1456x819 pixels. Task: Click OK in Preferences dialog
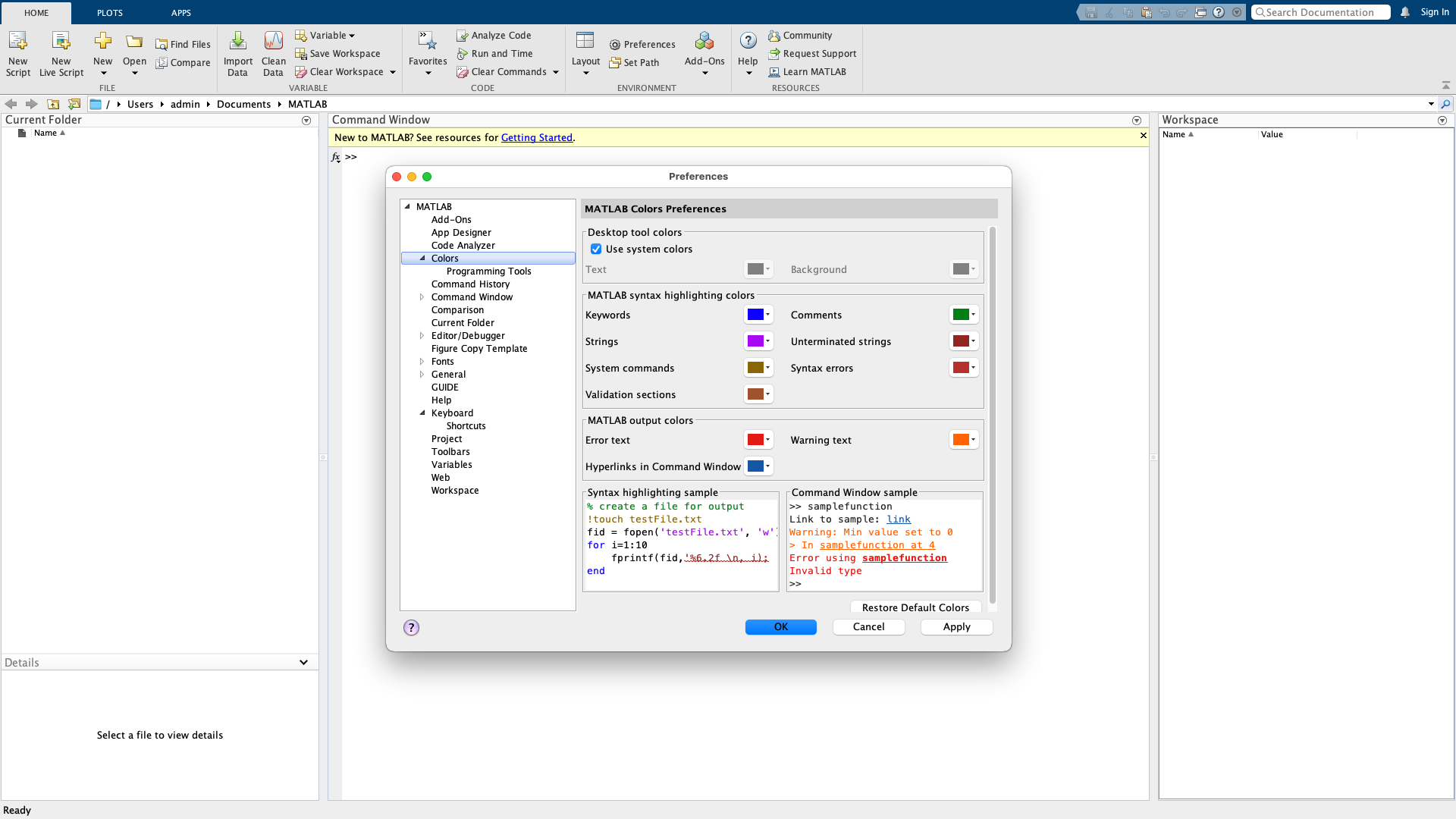pyautogui.click(x=781, y=627)
